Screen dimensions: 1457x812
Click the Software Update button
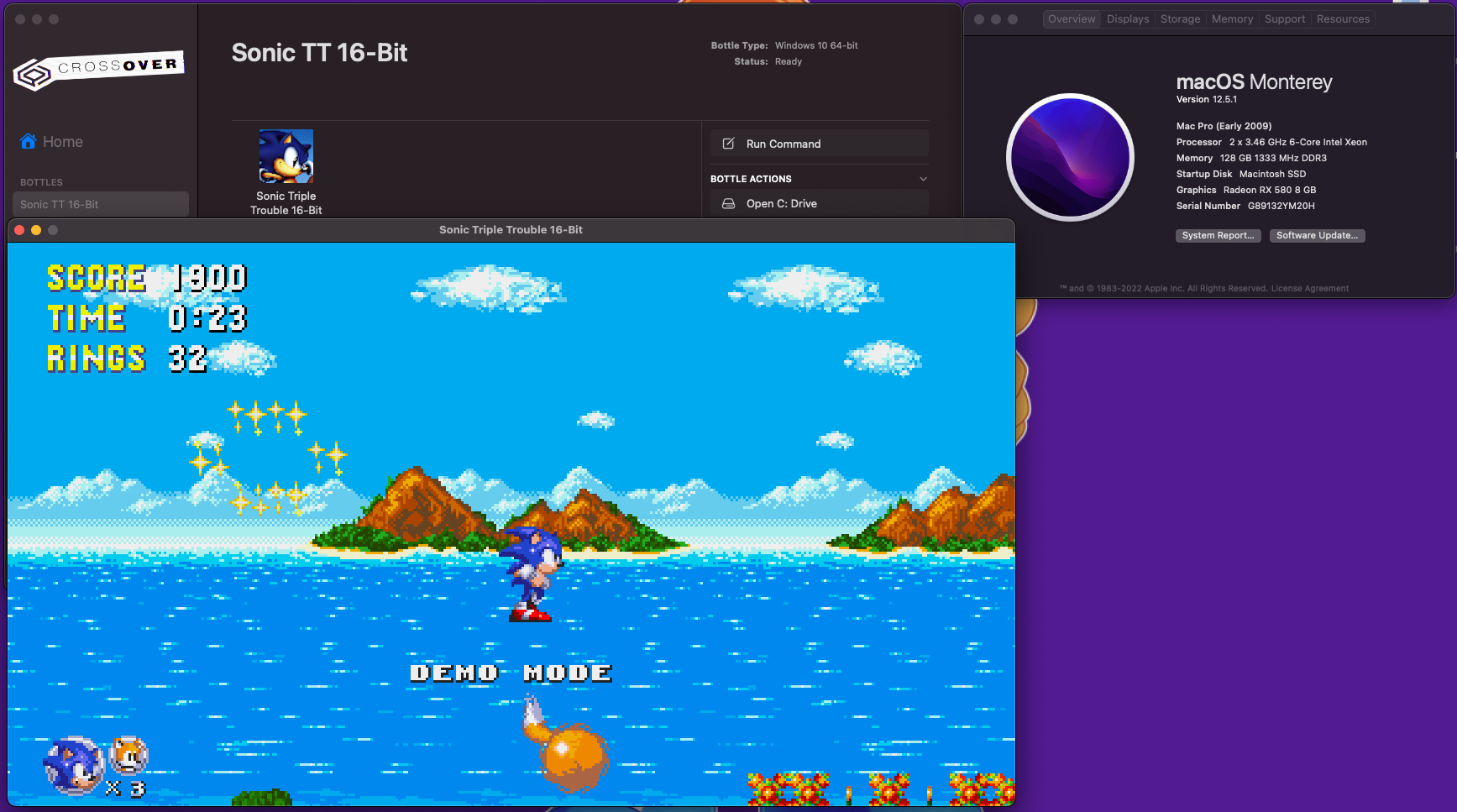(1317, 235)
